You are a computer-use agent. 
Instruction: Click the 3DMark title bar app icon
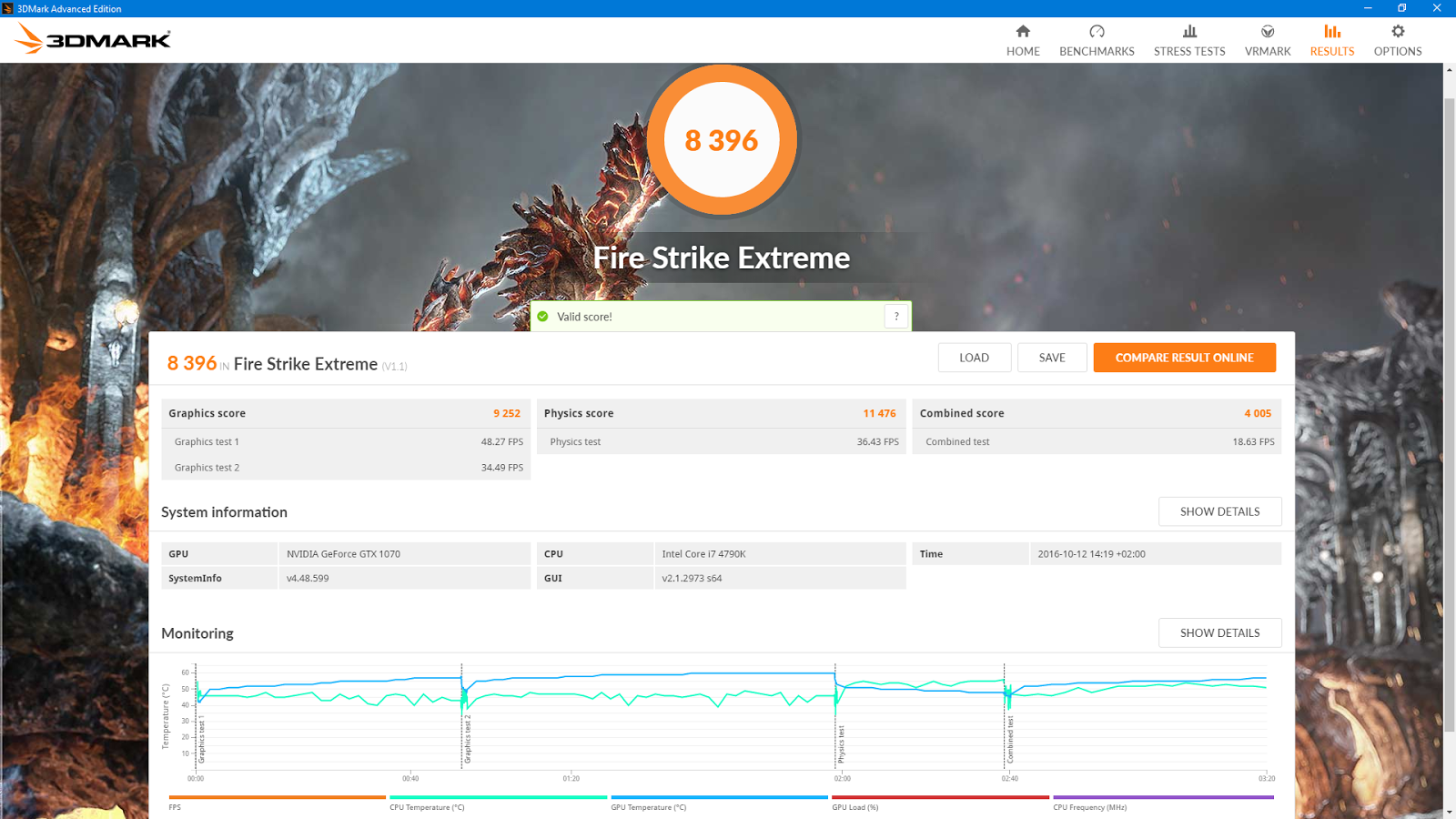point(7,8)
